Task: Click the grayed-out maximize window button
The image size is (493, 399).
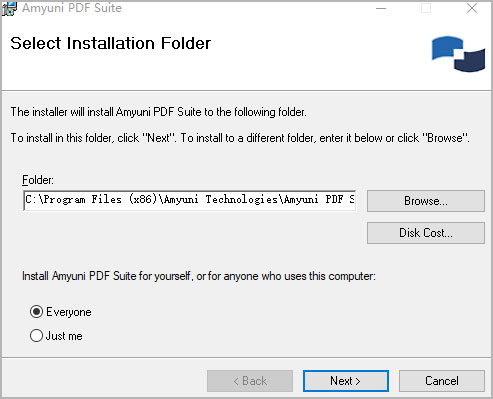Action: pyautogui.click(x=426, y=8)
